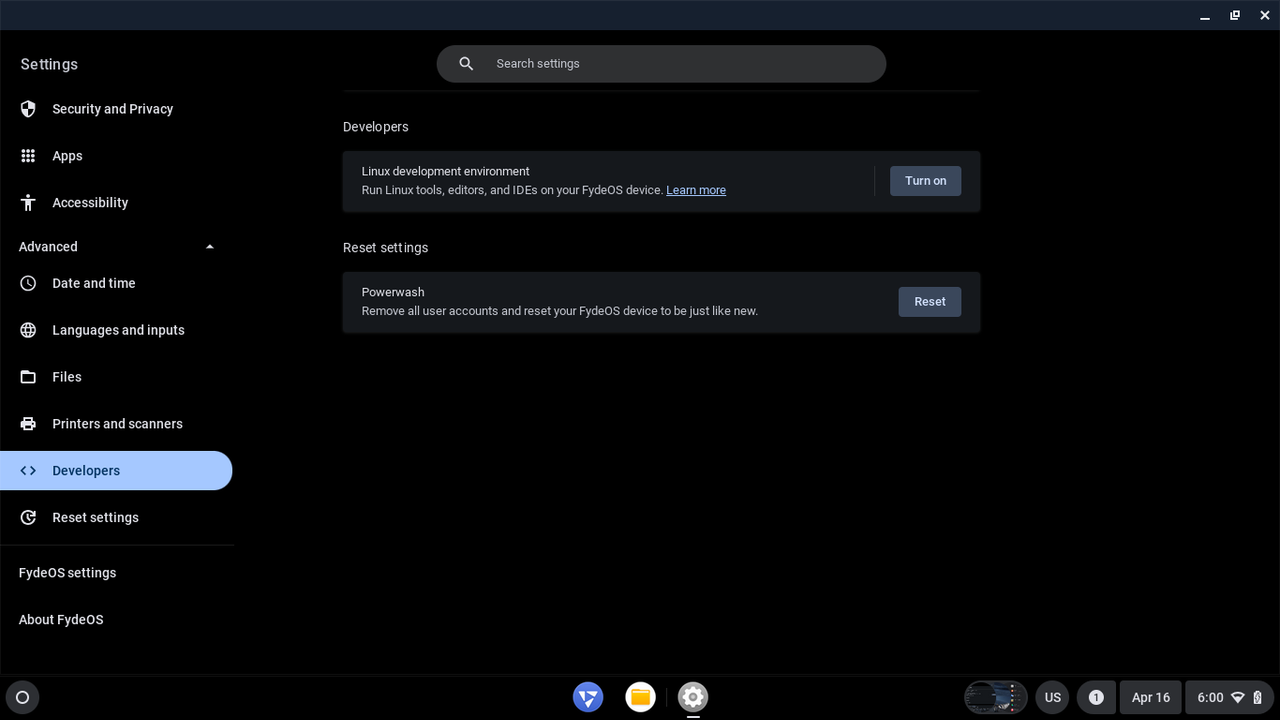1280x720 pixels.
Task: Click the Accessibility figure icon
Action: click(x=28, y=202)
